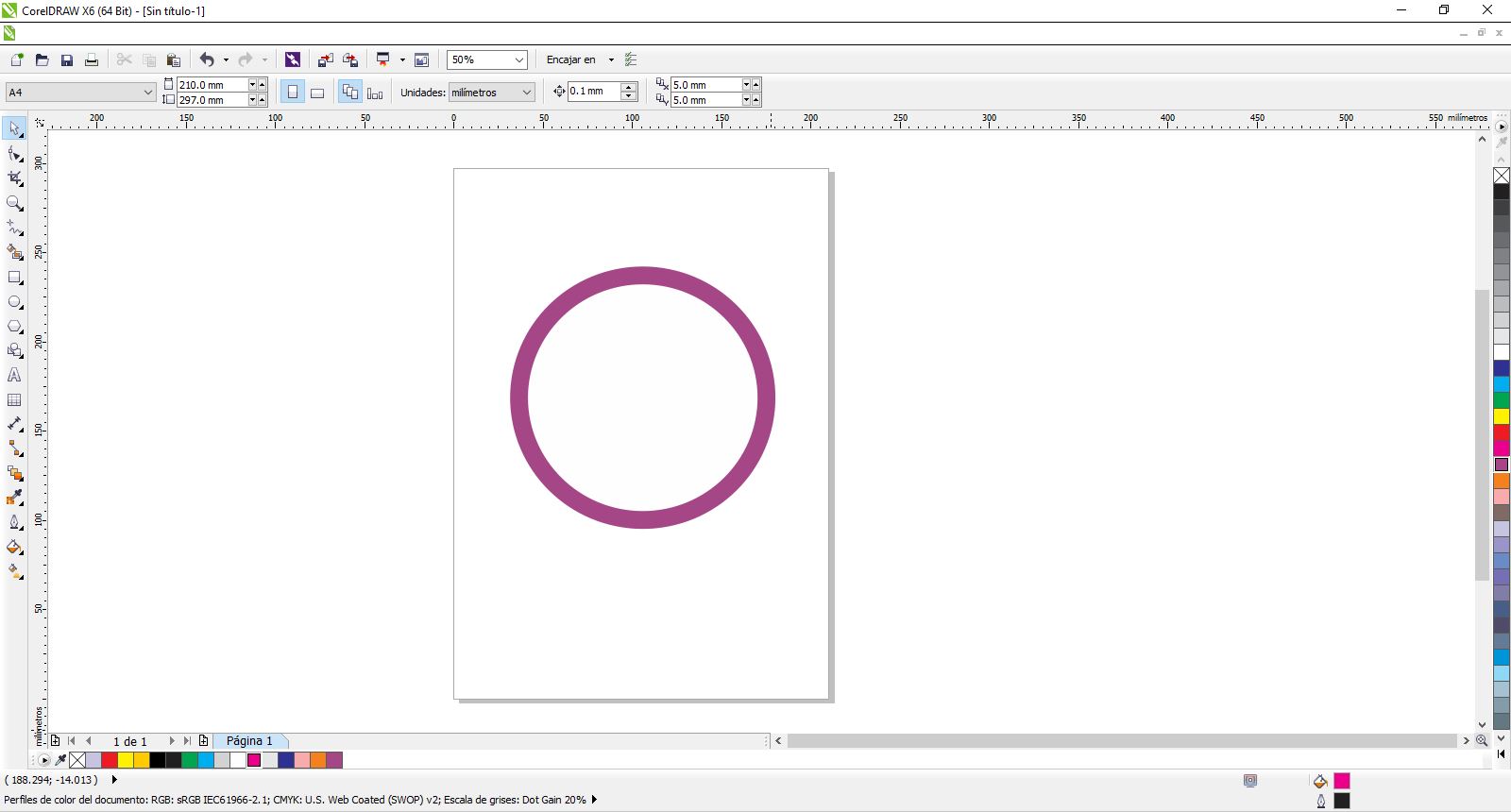
Task: Click the Save disk icon
Action: pos(67,60)
